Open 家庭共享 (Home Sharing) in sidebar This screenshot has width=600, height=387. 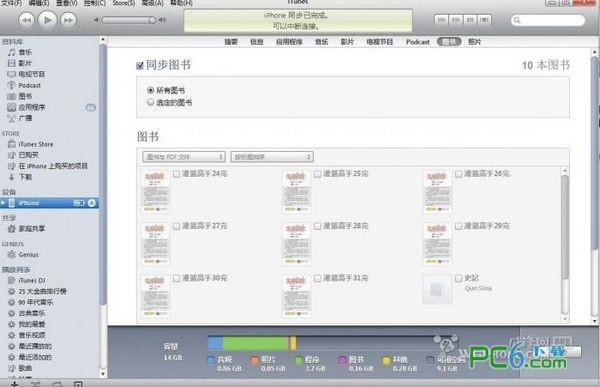pos(32,229)
